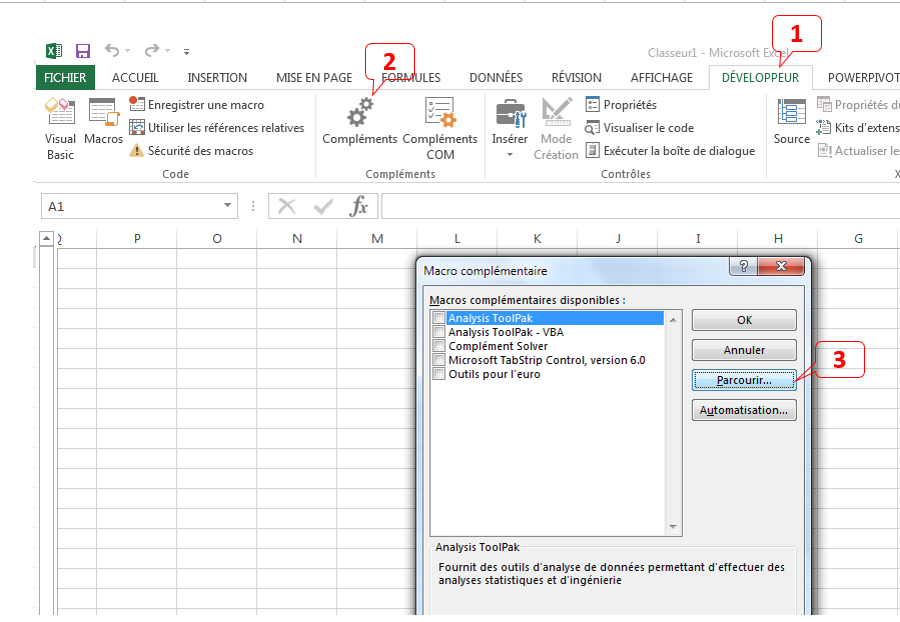
Task: Select column P header
Action: 137,239
